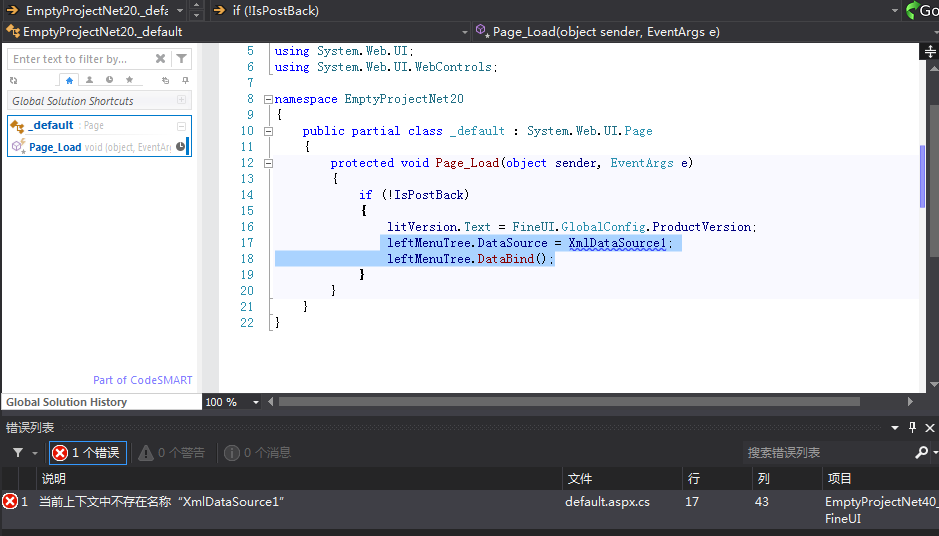Screen dimensions: 939x536
Task: Click the red error icon on row 1
Action: coord(10,501)
